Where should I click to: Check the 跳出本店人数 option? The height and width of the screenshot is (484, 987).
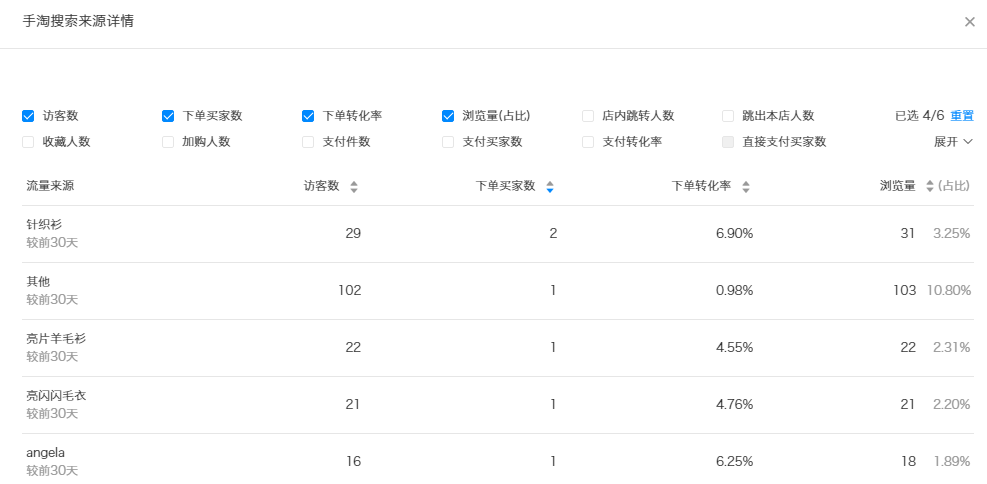728,116
